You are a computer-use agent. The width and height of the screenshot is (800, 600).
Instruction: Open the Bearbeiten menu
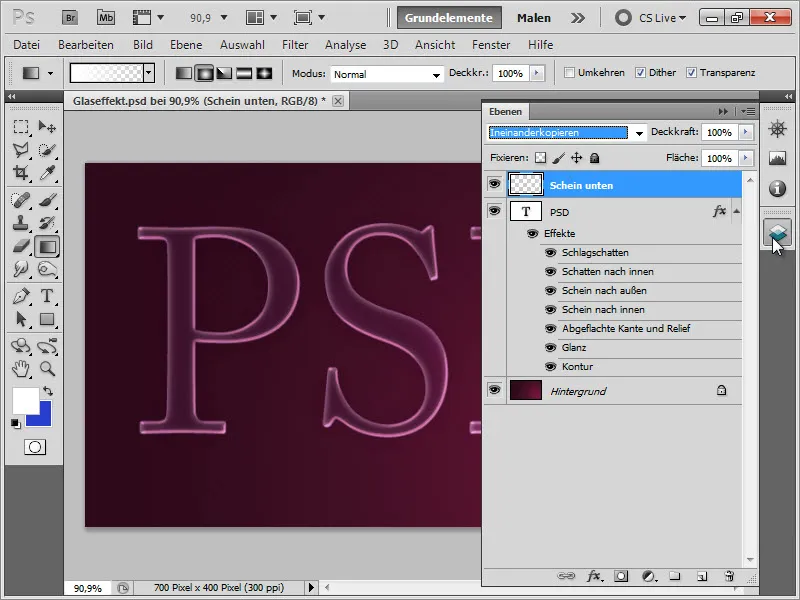86,45
